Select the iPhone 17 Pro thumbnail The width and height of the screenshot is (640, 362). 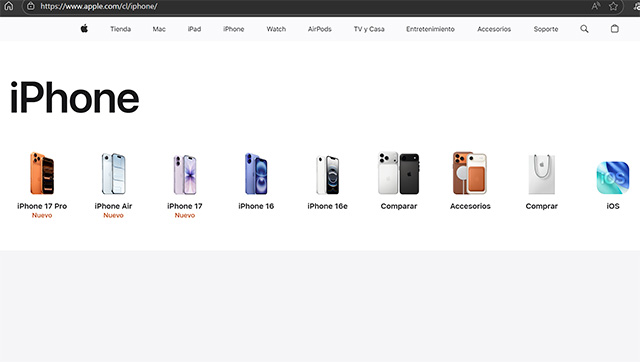coord(42,173)
